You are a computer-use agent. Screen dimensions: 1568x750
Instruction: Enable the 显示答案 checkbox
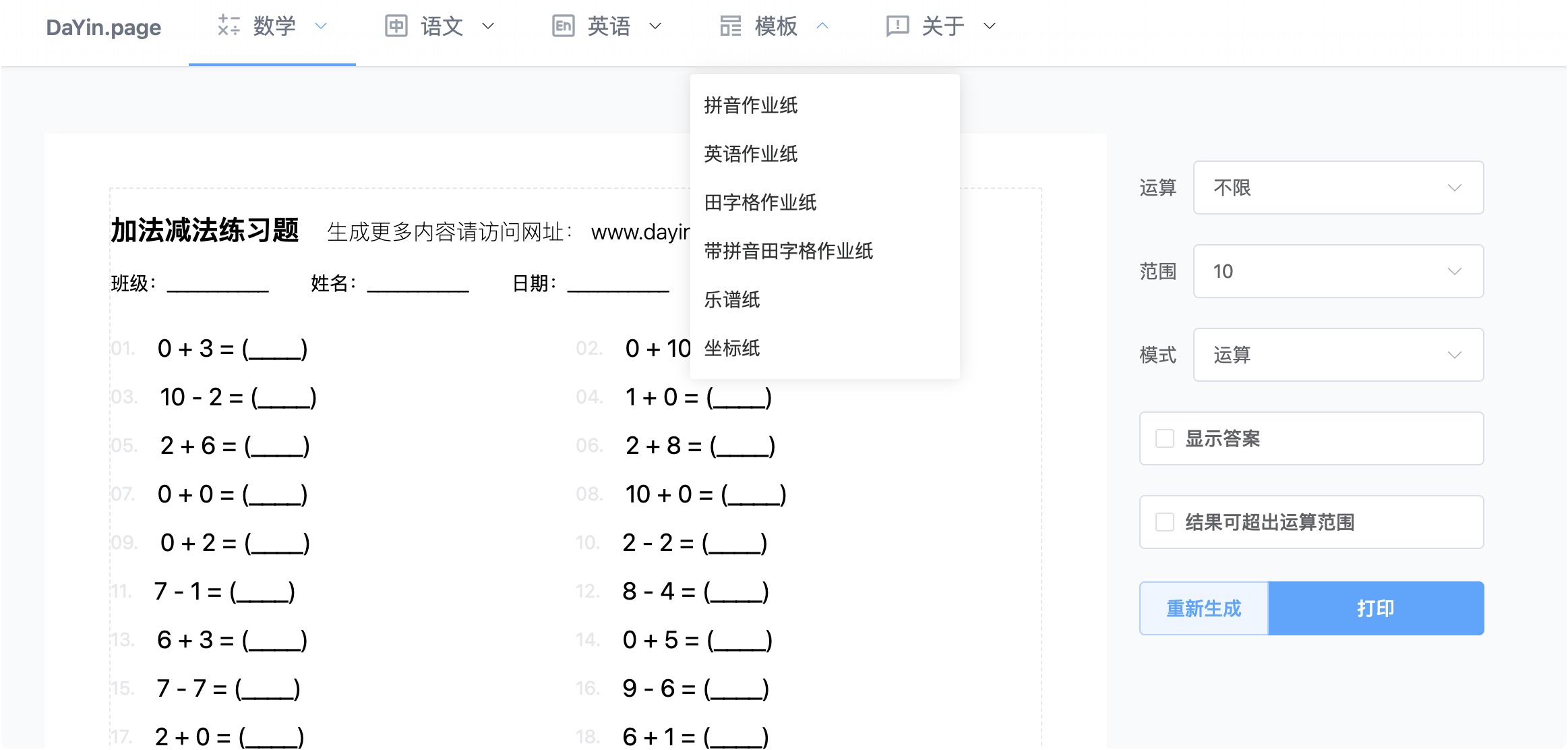click(1165, 438)
